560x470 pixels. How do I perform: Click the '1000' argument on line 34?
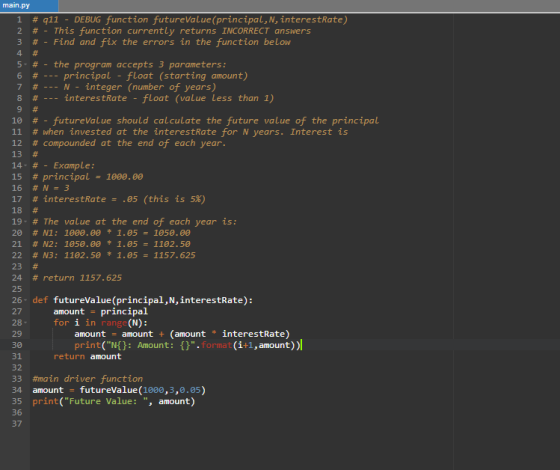pyautogui.click(x=153, y=390)
